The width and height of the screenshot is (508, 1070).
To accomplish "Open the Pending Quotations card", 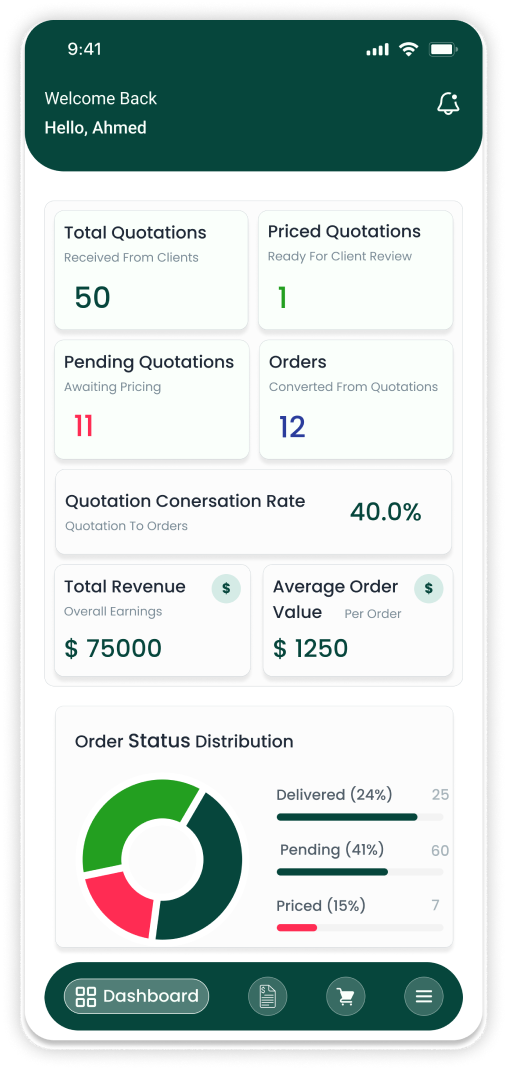I will click(x=152, y=399).
